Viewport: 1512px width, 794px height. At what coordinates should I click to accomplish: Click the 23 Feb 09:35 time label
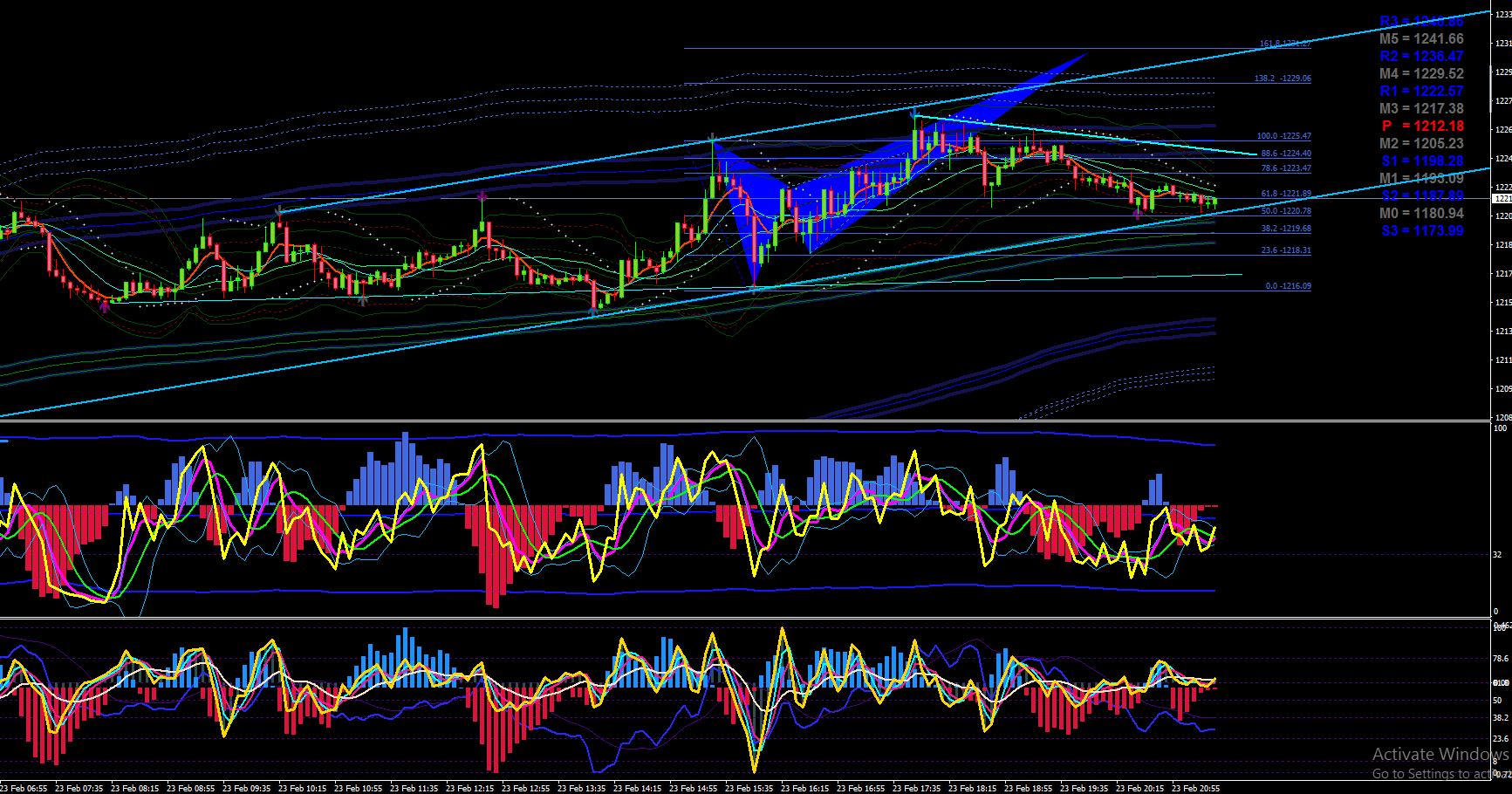point(246,788)
